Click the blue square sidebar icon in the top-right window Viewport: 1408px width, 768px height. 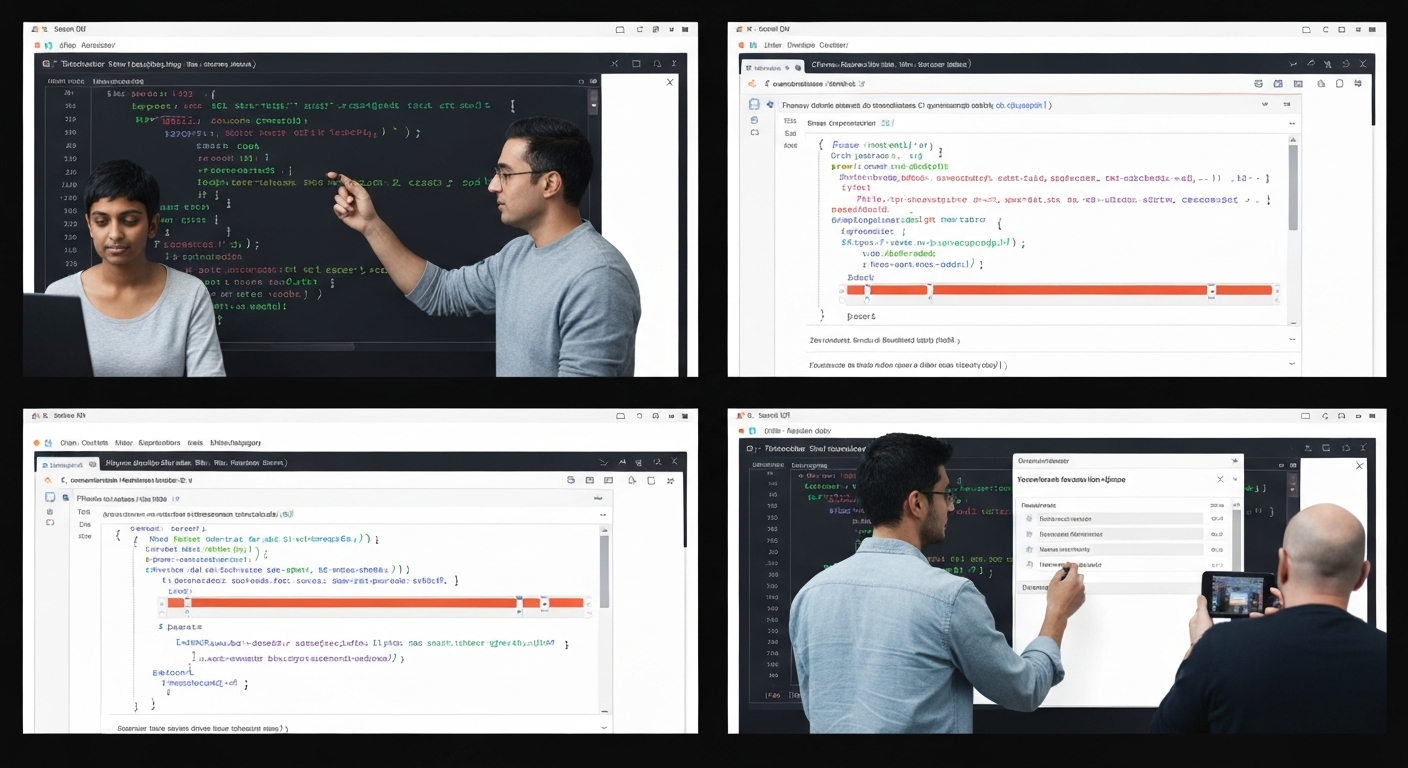pyautogui.click(x=754, y=104)
